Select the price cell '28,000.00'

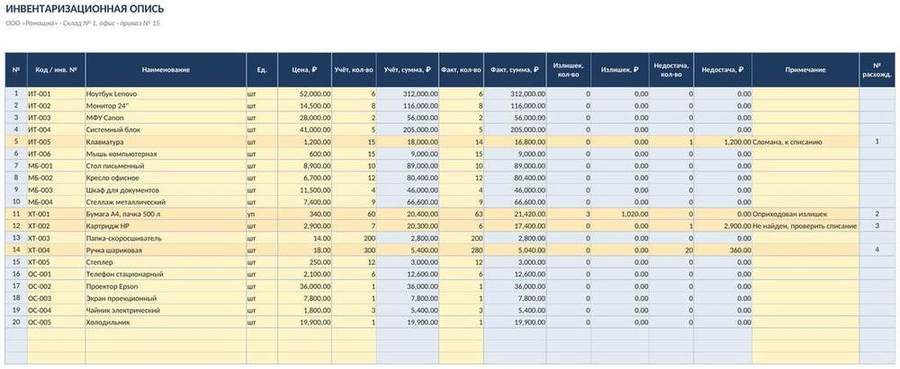305,118
